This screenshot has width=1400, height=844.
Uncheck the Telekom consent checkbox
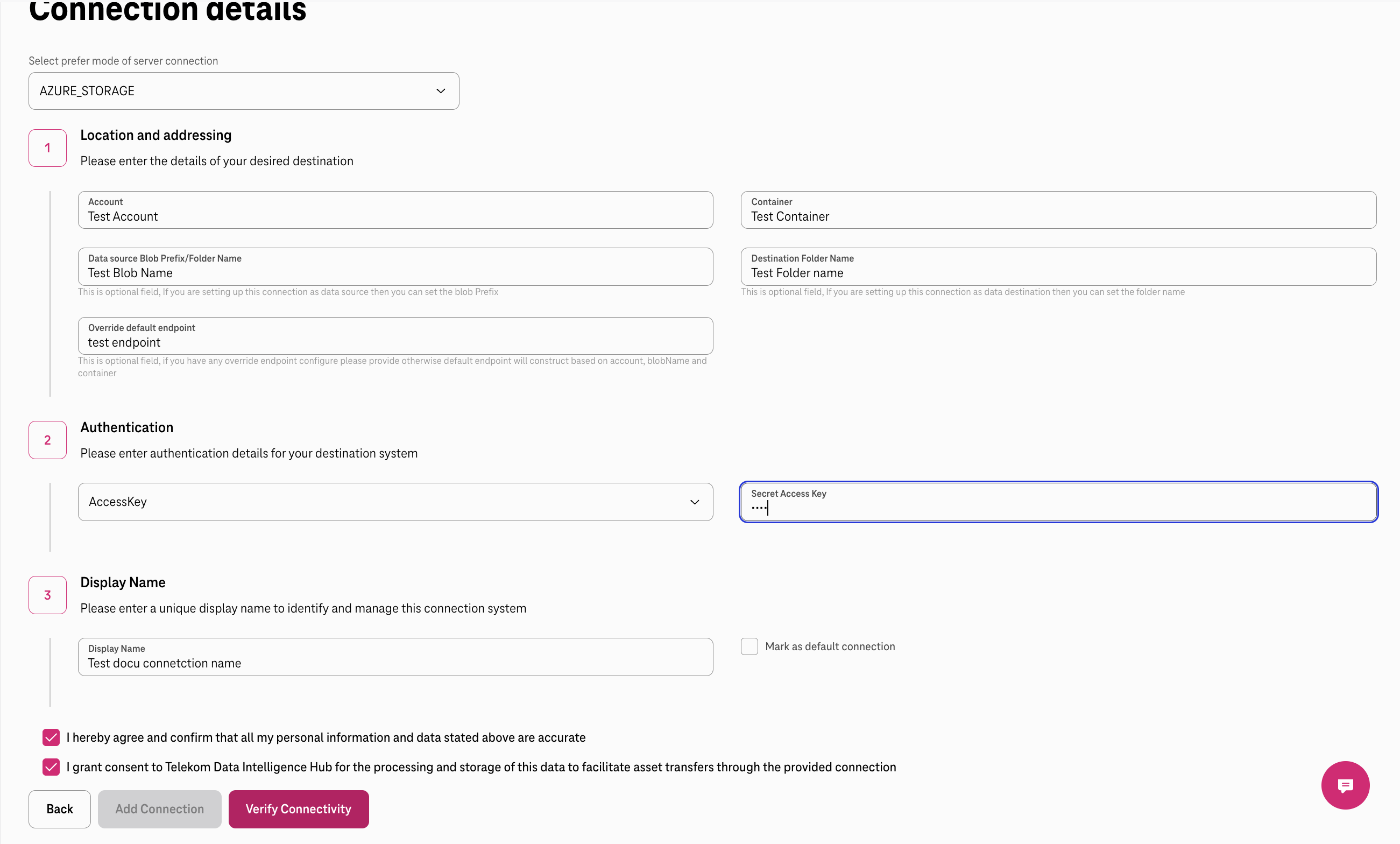click(x=51, y=766)
